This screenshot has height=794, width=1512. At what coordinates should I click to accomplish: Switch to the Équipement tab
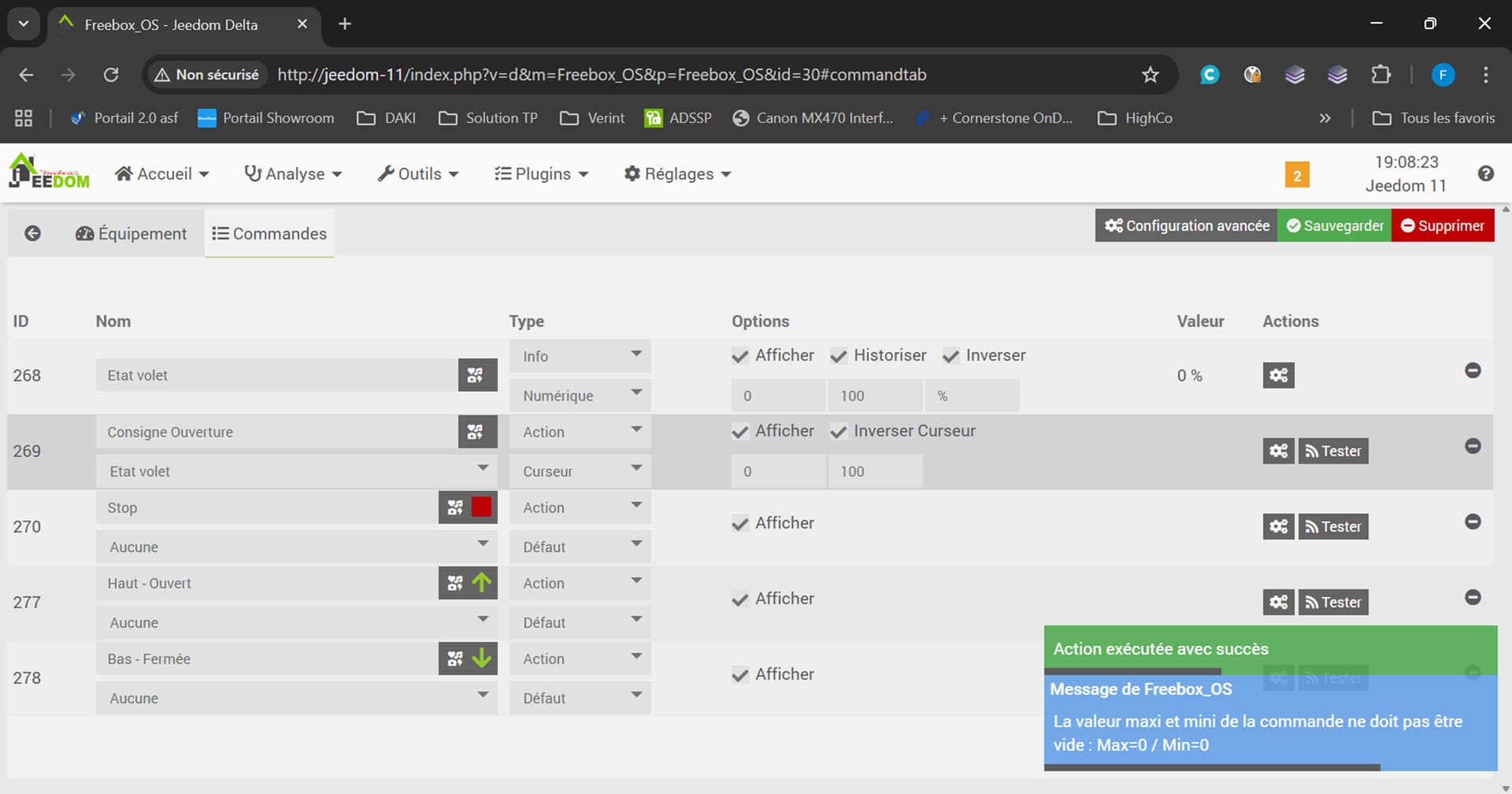coord(132,234)
